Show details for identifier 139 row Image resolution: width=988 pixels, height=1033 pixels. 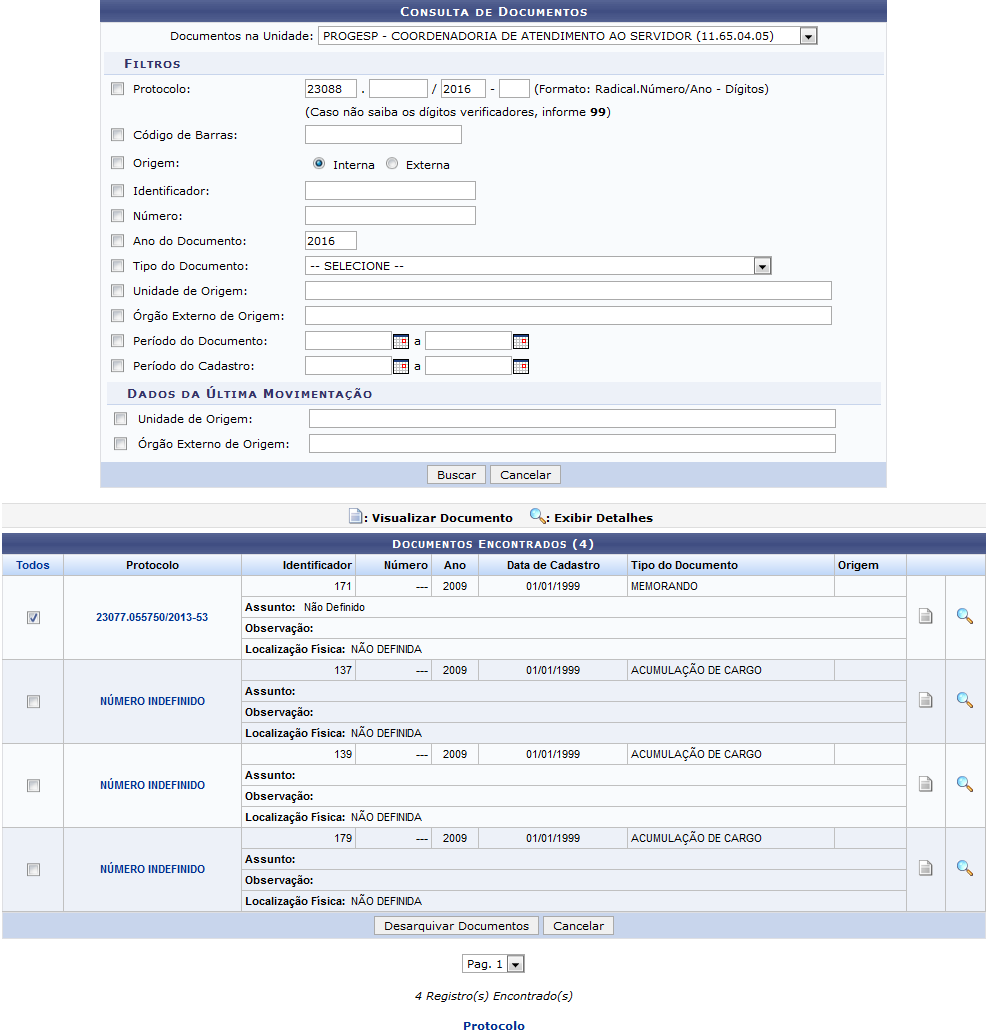(x=964, y=783)
